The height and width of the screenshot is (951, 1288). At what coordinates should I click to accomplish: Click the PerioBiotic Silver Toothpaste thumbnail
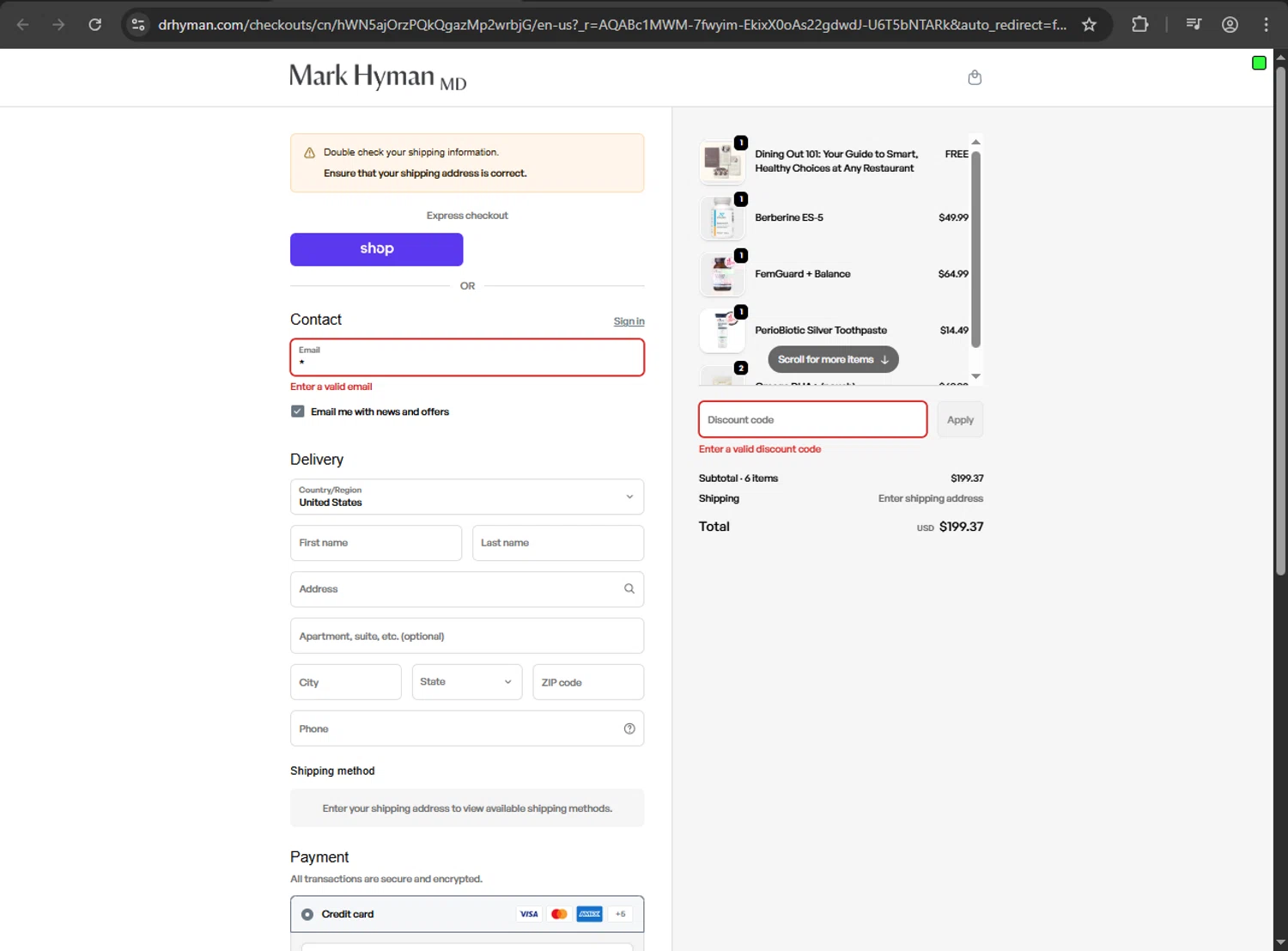(x=722, y=331)
